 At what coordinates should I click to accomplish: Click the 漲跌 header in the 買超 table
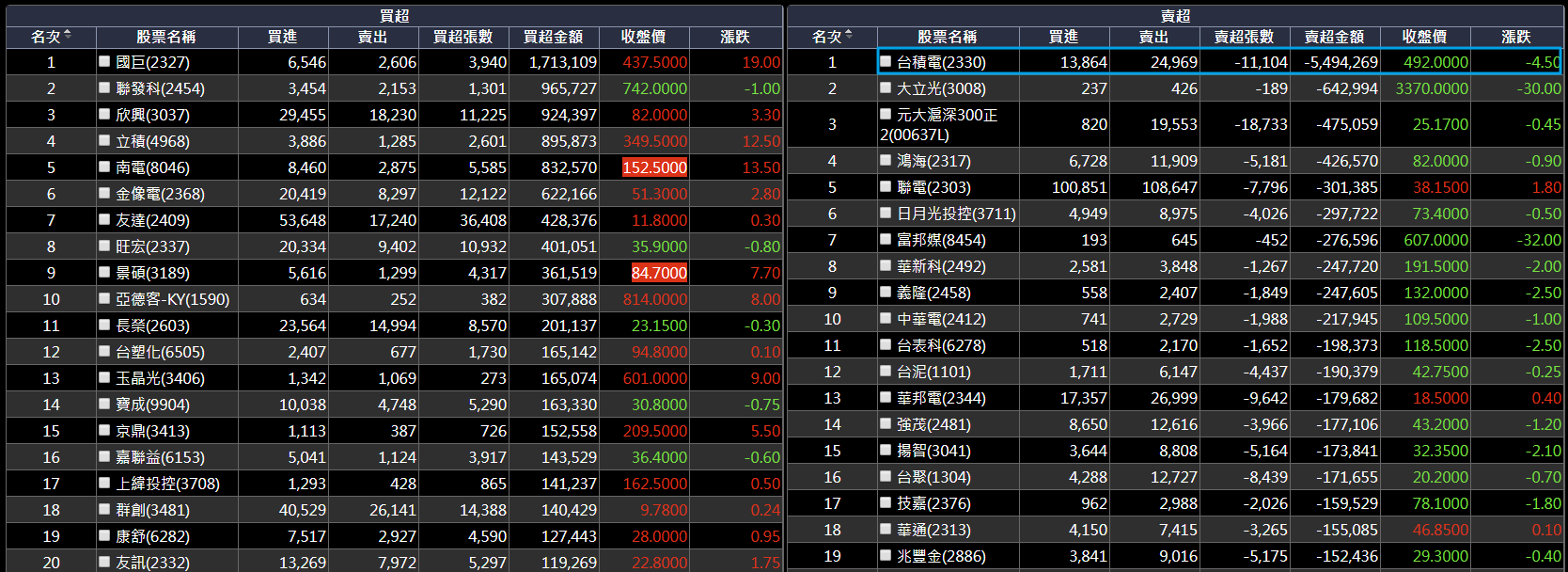(735, 37)
